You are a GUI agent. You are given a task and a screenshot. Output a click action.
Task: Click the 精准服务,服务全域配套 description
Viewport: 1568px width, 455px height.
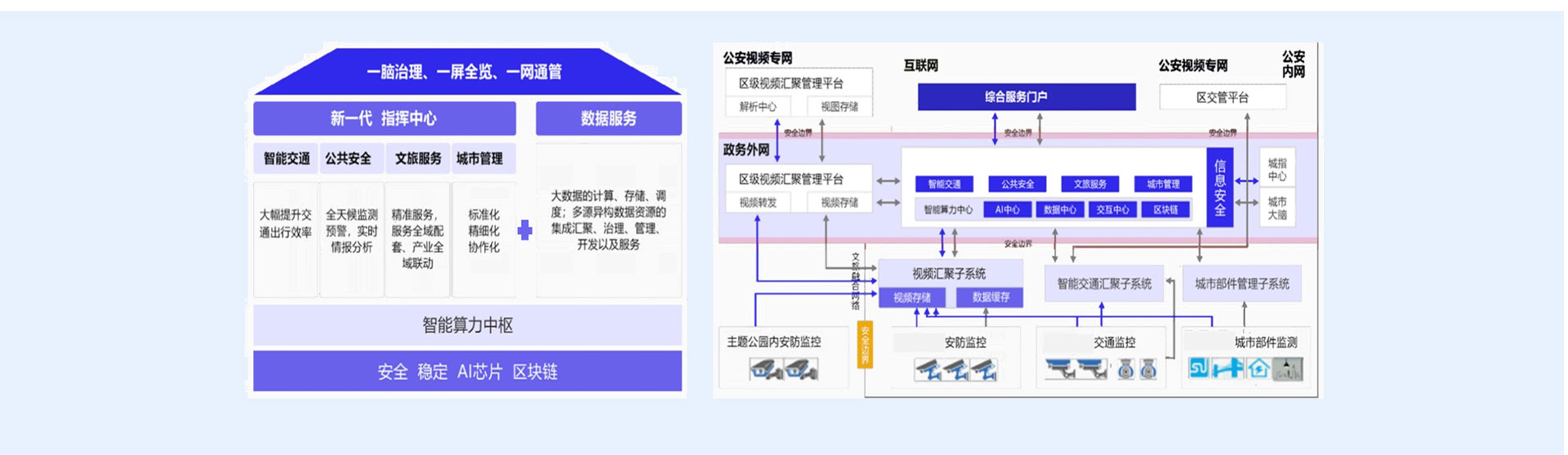[417, 239]
